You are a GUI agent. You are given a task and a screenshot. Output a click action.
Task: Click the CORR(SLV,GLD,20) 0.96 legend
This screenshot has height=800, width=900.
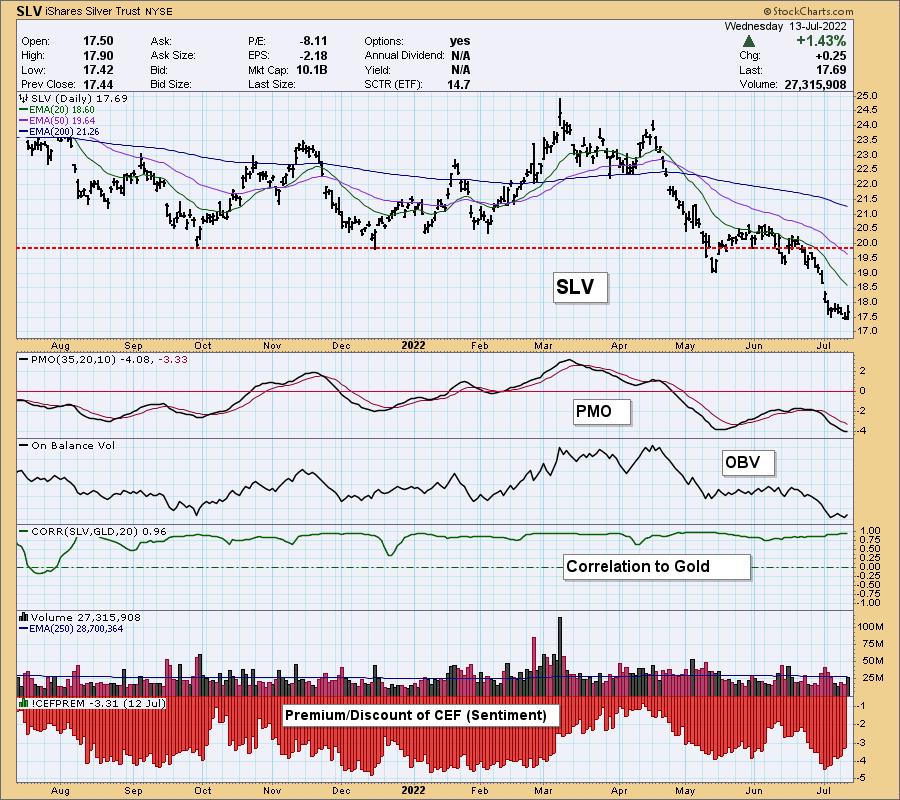(93, 531)
